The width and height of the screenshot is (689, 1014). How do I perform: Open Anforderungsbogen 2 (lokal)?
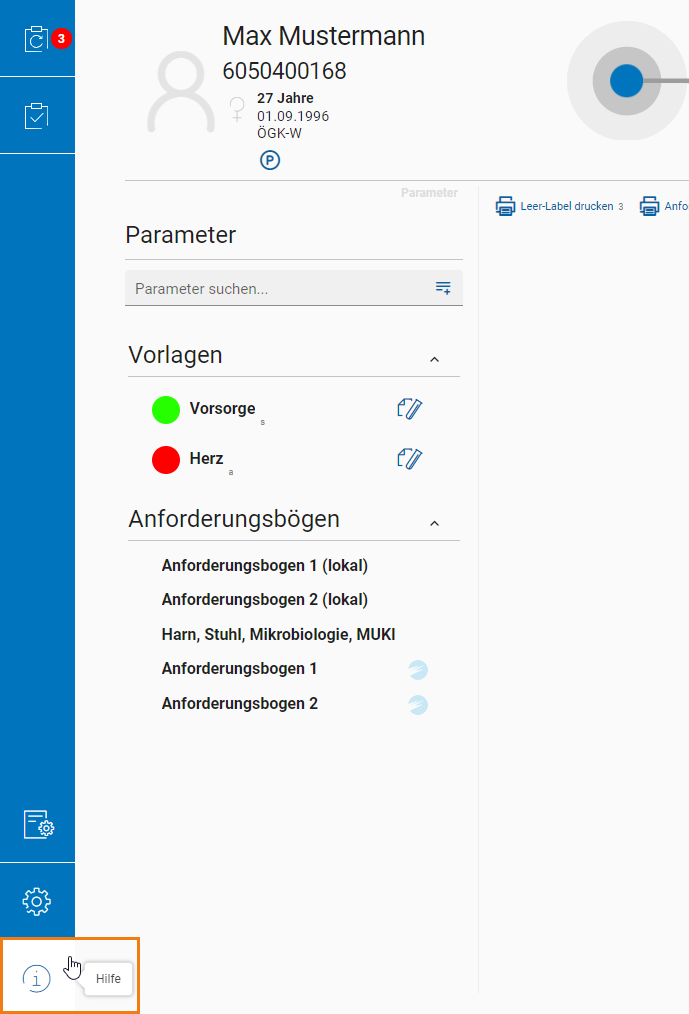[265, 599]
